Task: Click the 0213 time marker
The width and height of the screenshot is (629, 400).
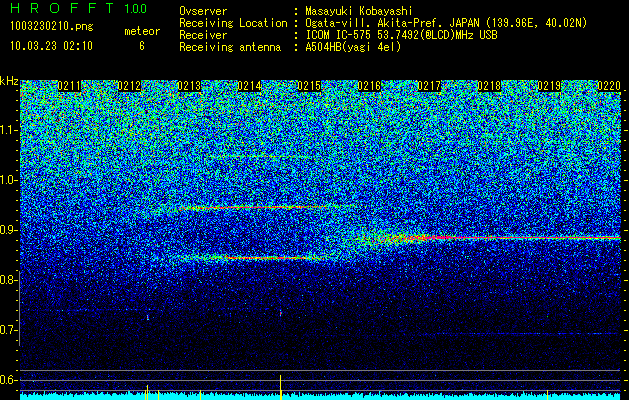Action: (x=189, y=86)
